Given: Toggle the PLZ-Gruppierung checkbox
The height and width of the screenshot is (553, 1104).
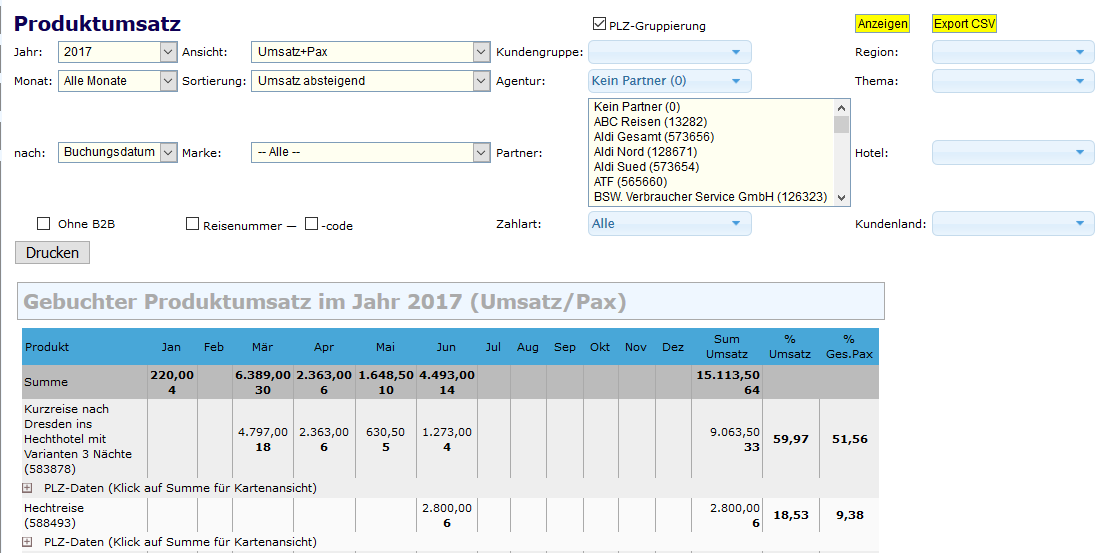Looking at the screenshot, I should click(x=599, y=24).
